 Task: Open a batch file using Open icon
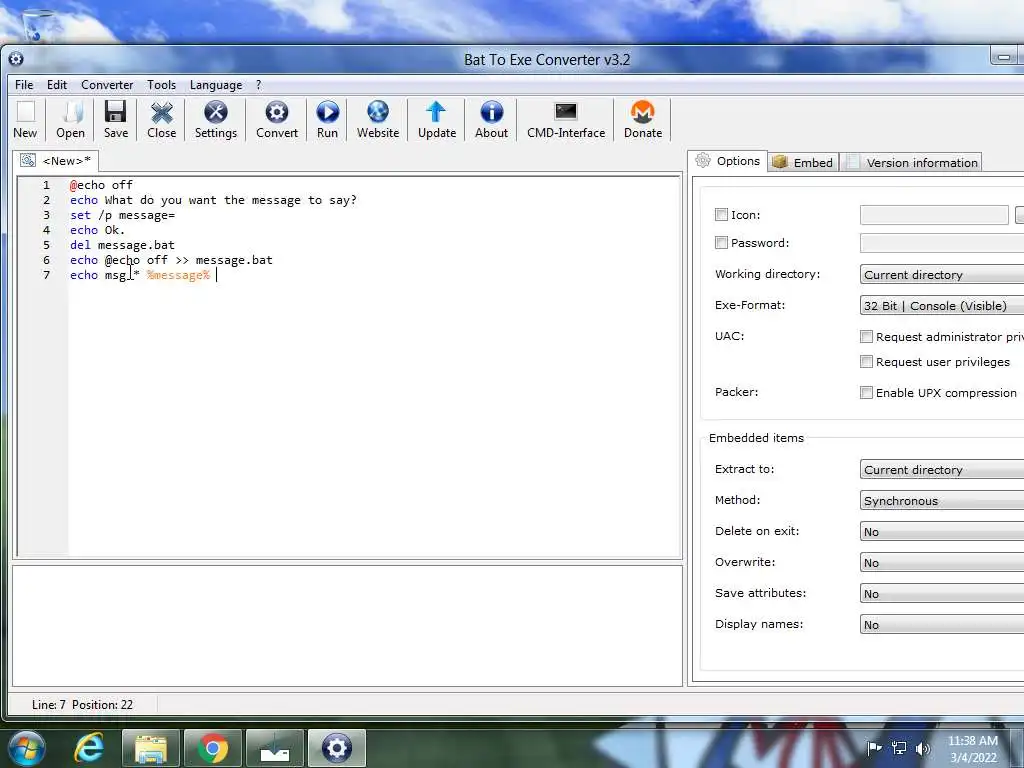tap(71, 120)
